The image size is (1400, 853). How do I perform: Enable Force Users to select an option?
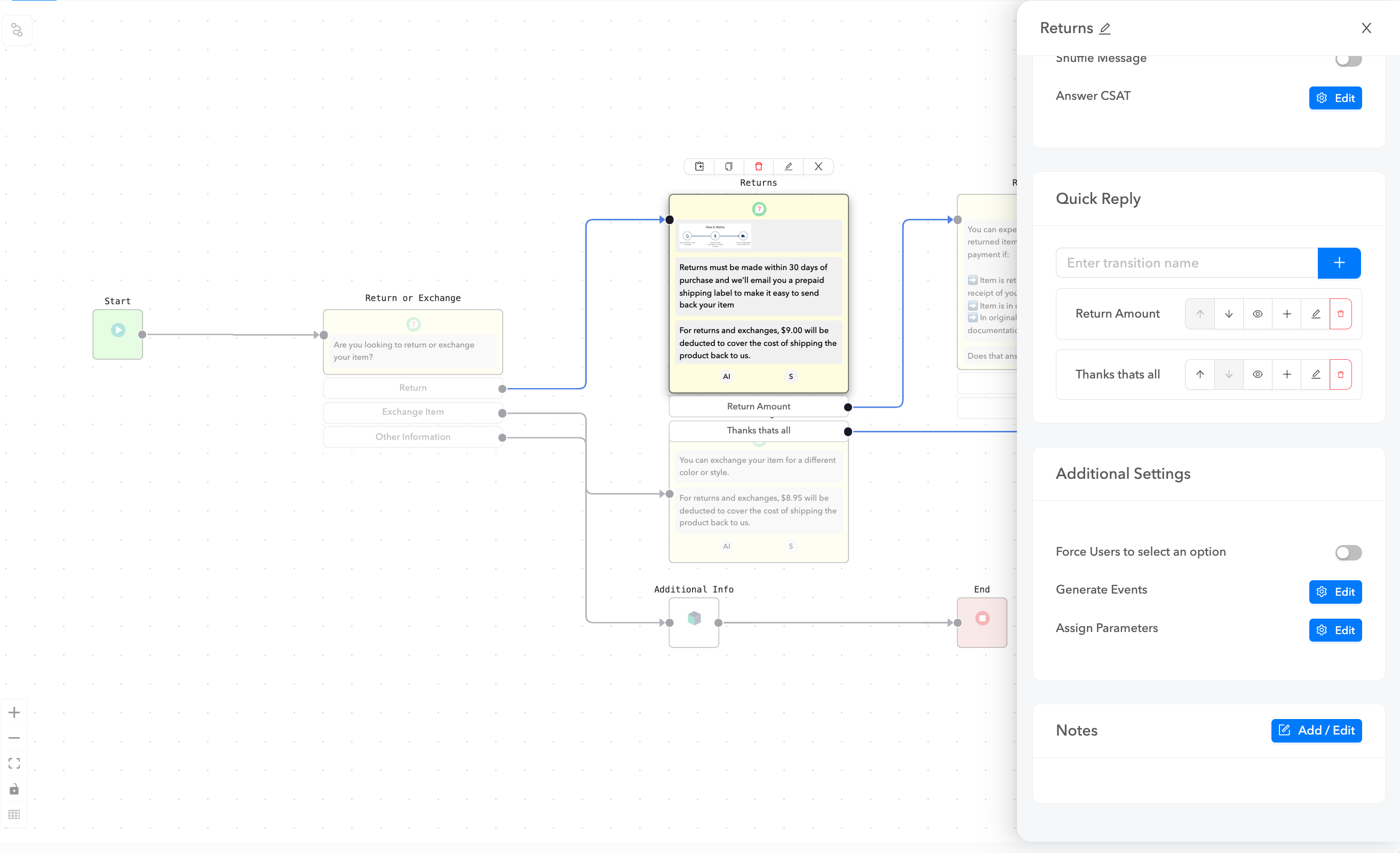pos(1348,552)
